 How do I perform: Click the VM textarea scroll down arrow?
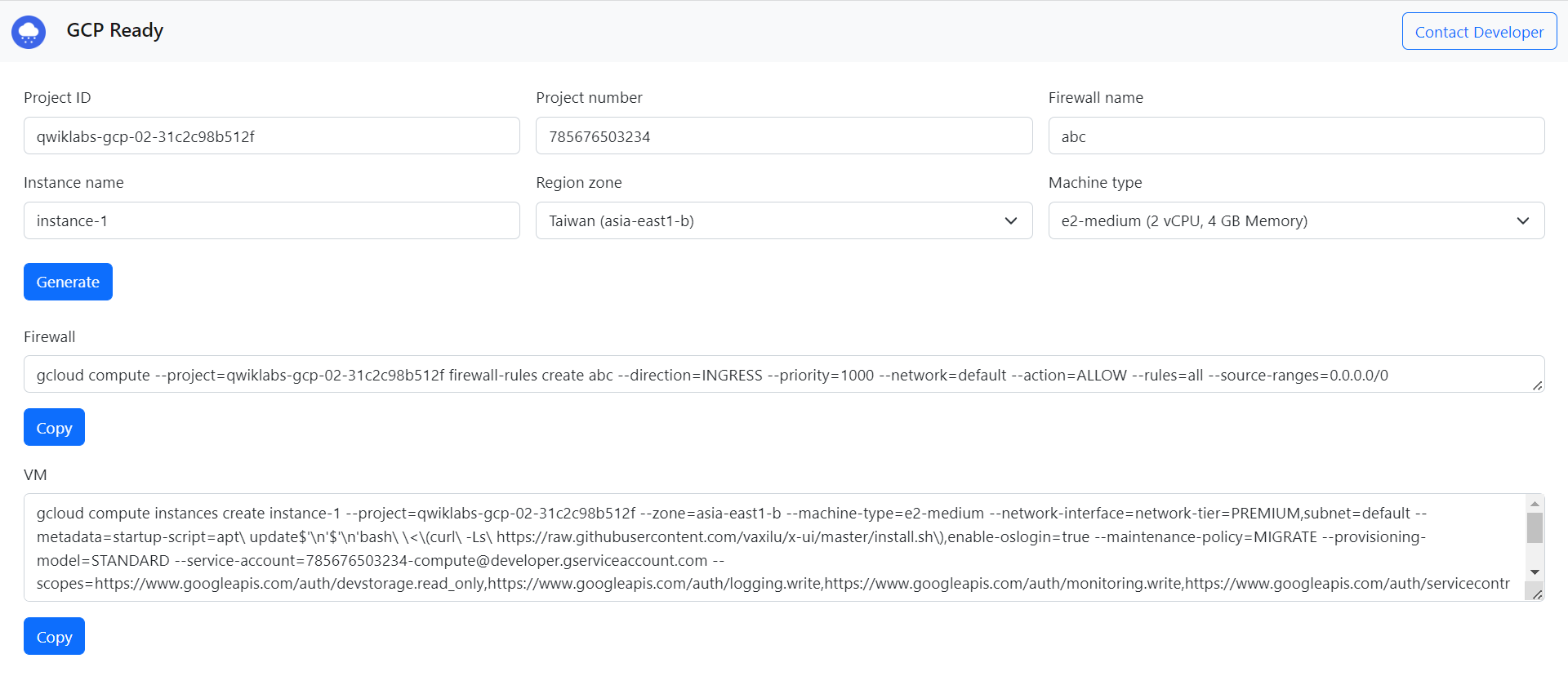click(x=1535, y=572)
